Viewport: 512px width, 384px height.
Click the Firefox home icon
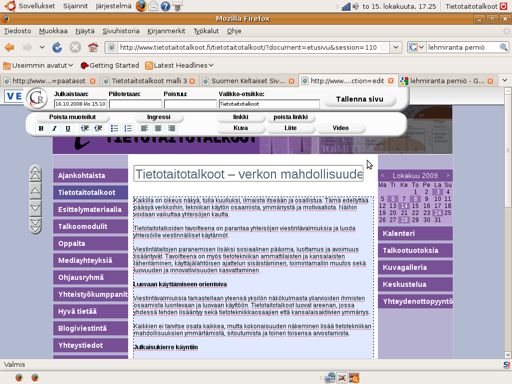click(93, 48)
